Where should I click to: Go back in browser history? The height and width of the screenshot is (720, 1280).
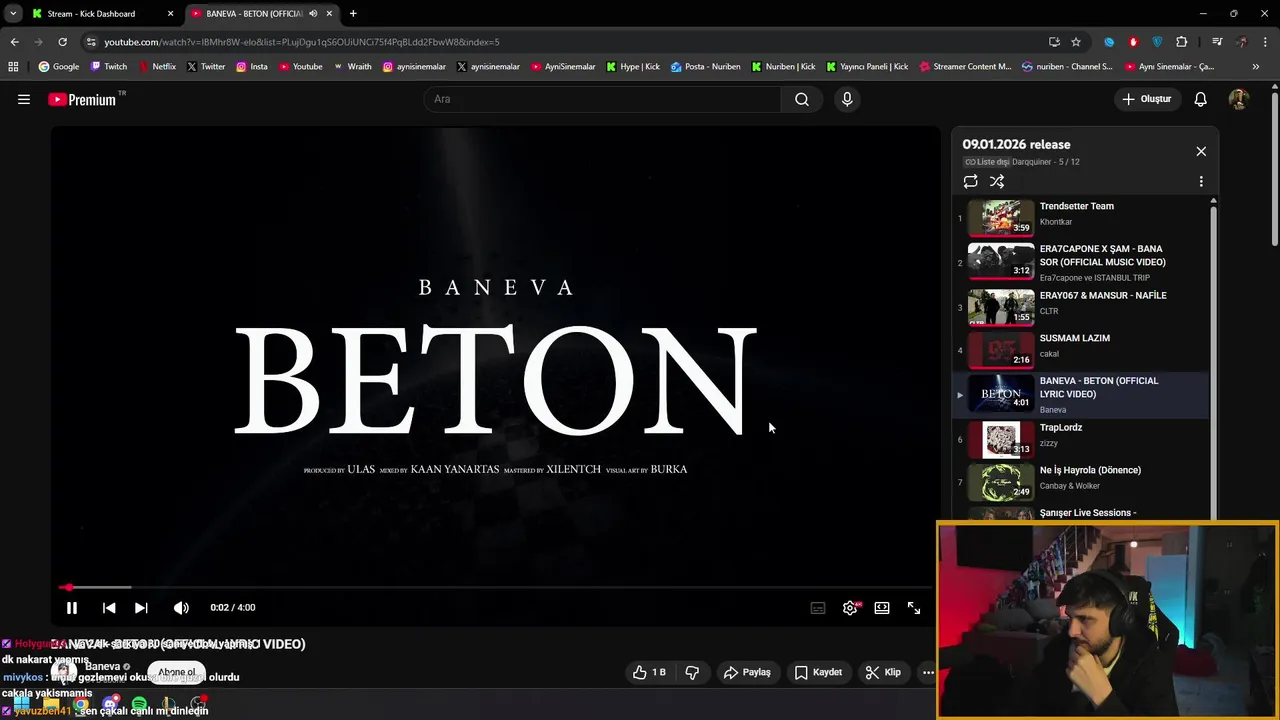coord(14,42)
